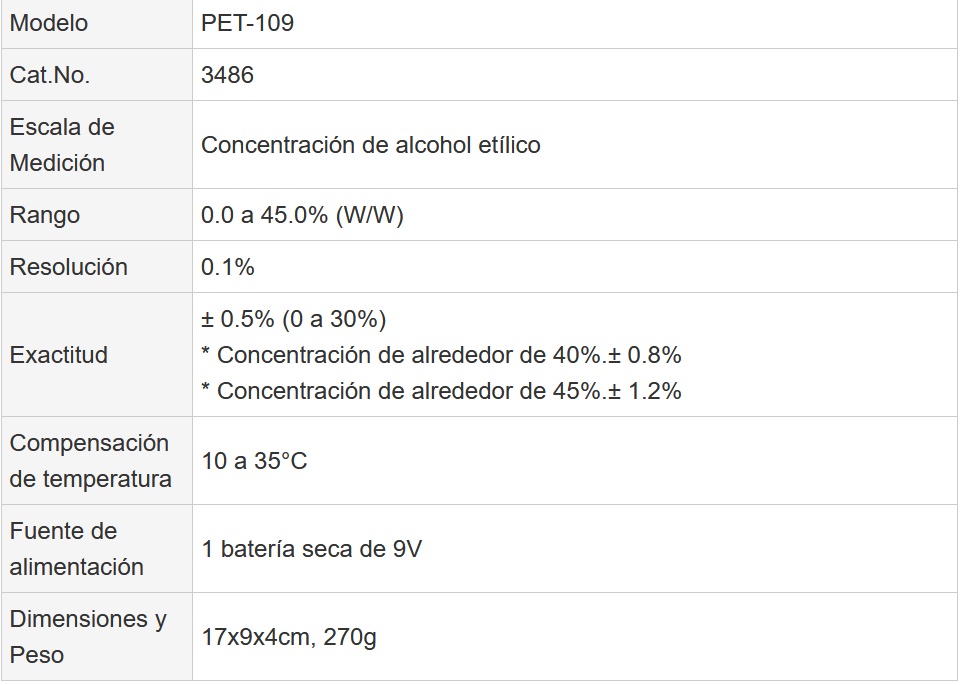Click the Rango row label
Viewport: 962px width, 685px height.
[45, 215]
